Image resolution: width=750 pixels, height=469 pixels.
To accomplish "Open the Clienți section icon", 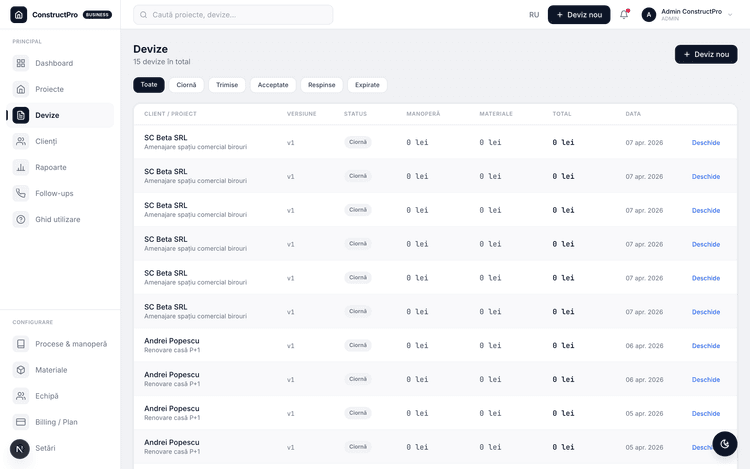I will pos(21,142).
